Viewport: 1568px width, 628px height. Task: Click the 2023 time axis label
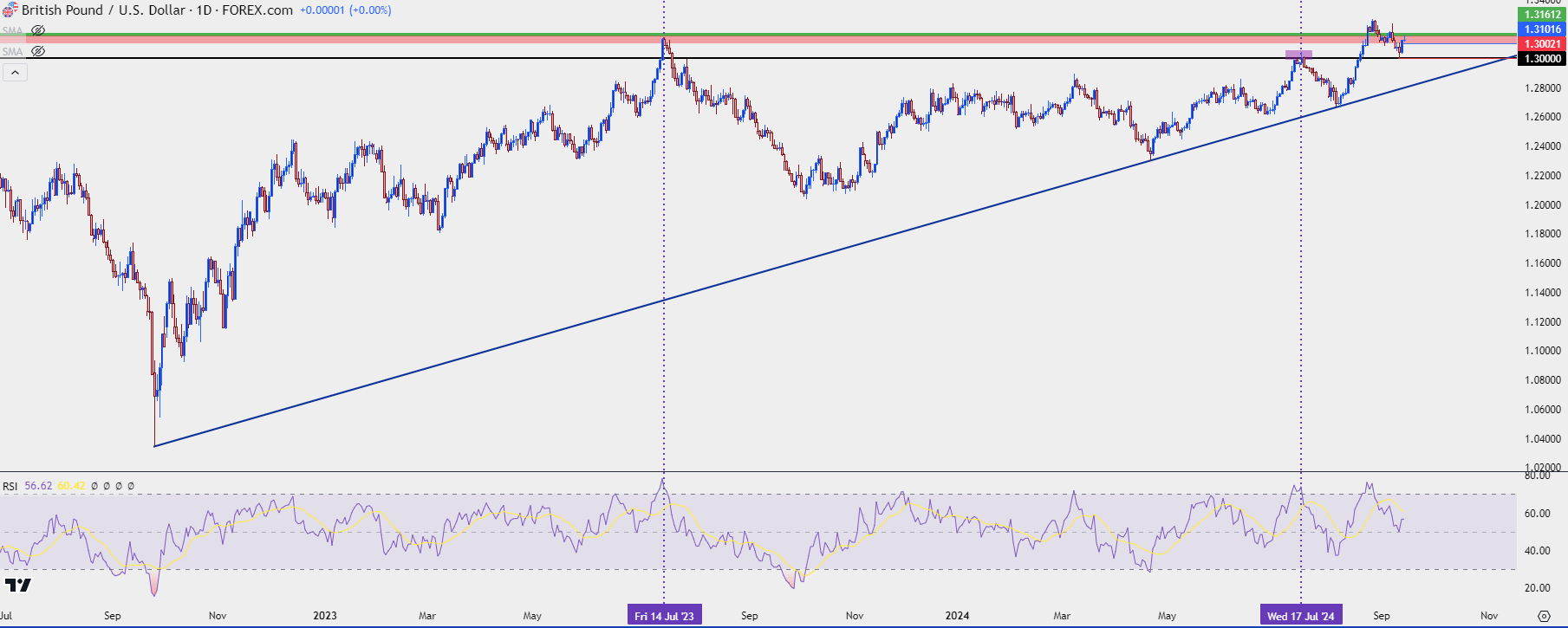[325, 616]
